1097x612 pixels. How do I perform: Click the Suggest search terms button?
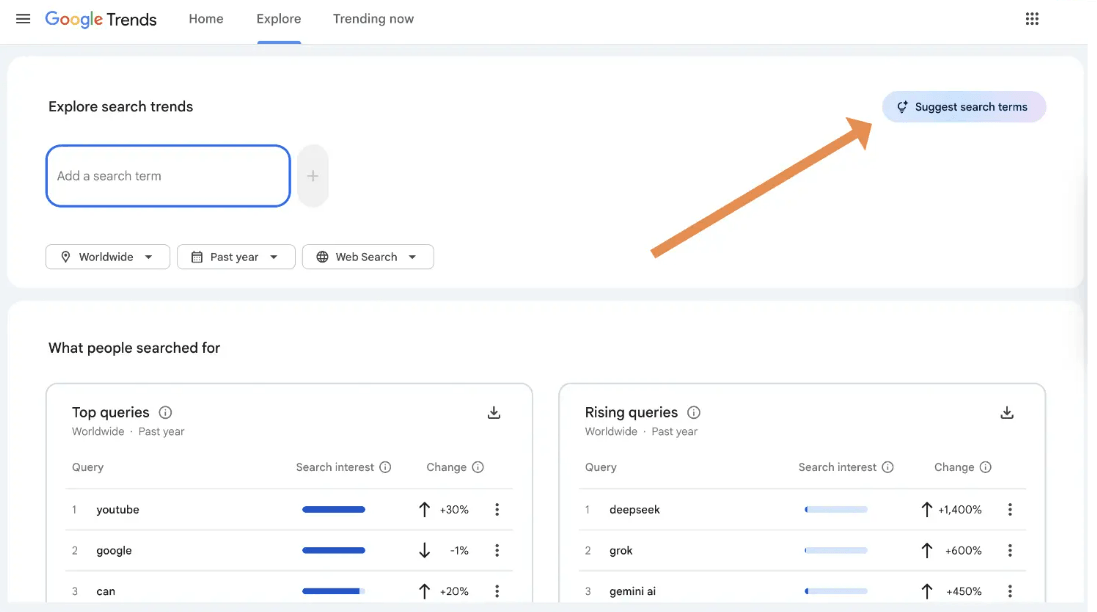pyautogui.click(x=963, y=107)
